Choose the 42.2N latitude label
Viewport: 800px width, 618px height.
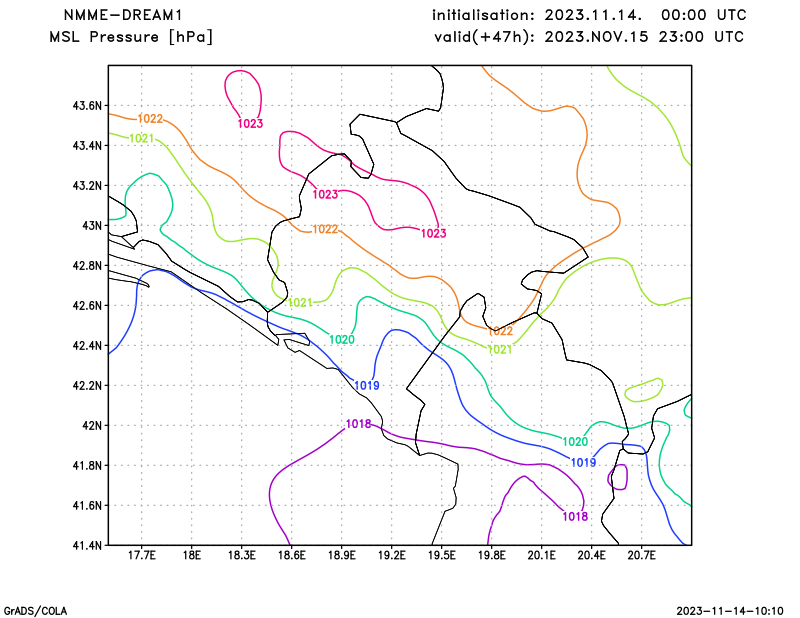(x=87, y=385)
